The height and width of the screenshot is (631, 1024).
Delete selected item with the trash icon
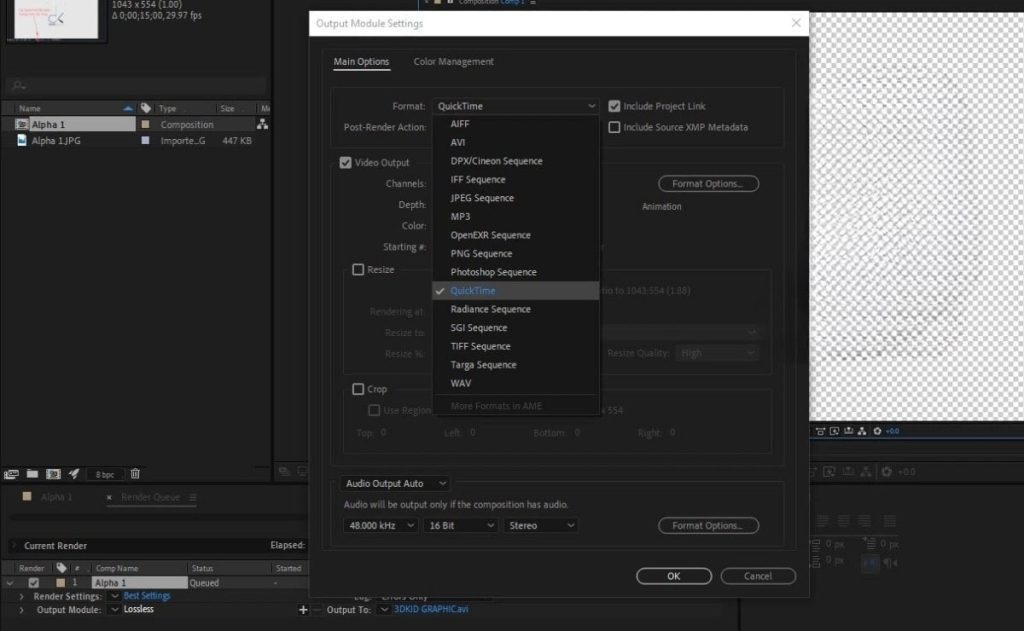pos(135,473)
